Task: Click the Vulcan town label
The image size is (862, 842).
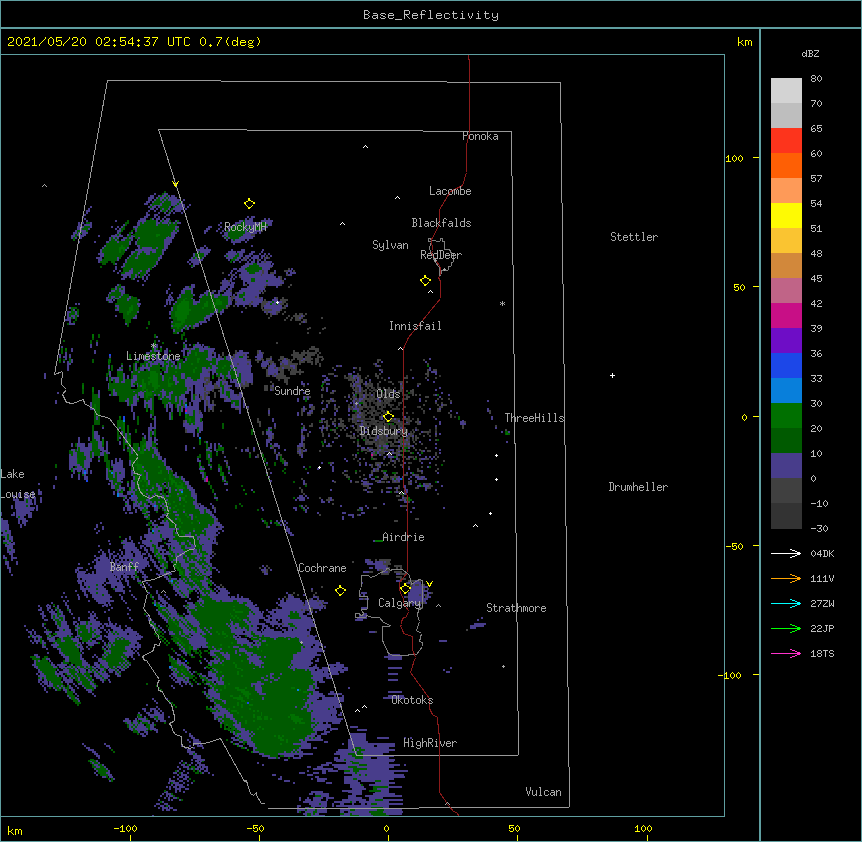Action: 543,792
